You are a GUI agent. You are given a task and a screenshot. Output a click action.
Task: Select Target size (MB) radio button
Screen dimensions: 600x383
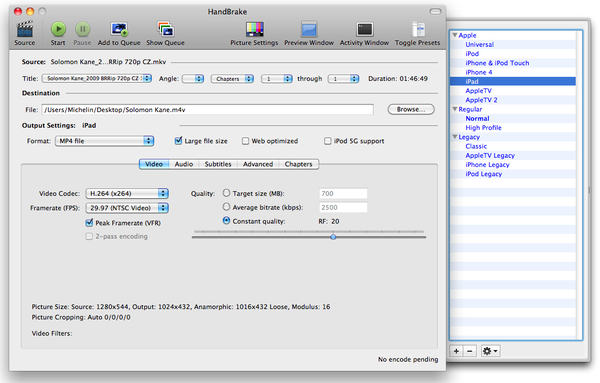(226, 193)
